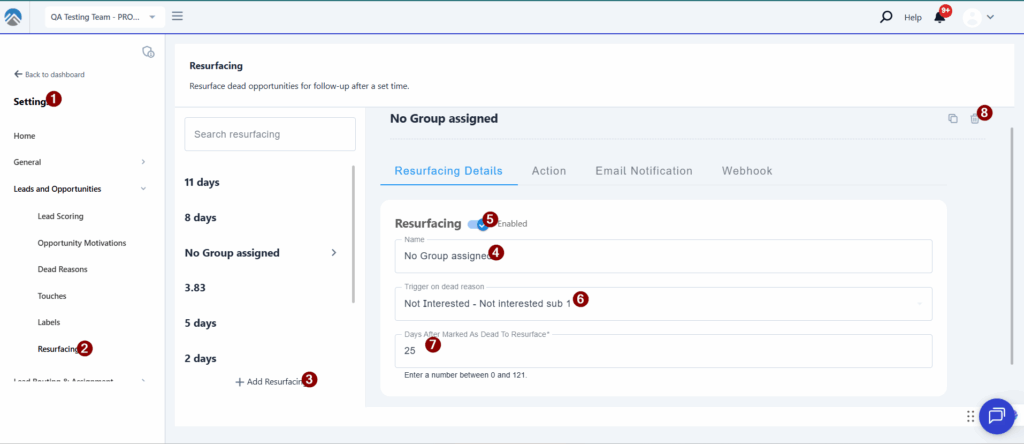Image resolution: width=1024 pixels, height=444 pixels.
Task: Click the sidebar settings clock icon
Action: point(148,51)
